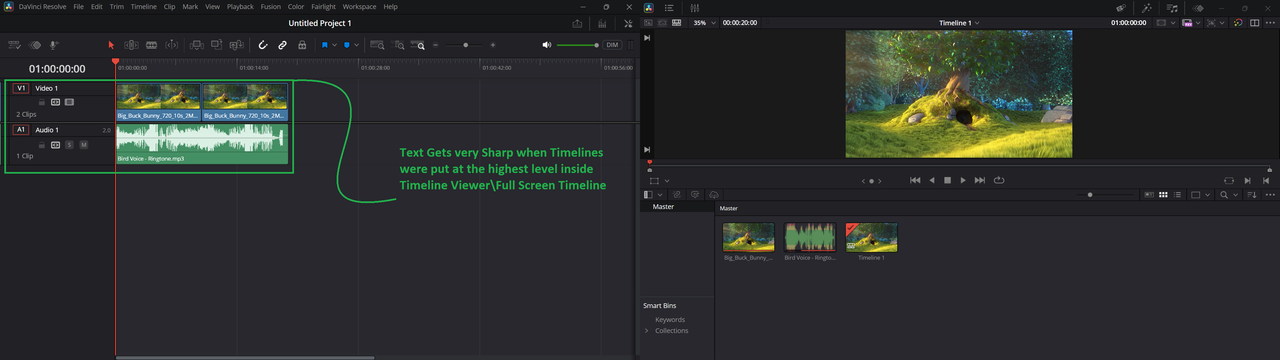This screenshot has width=1280, height=360.
Task: Expand the Collections smart bin
Action: point(646,330)
